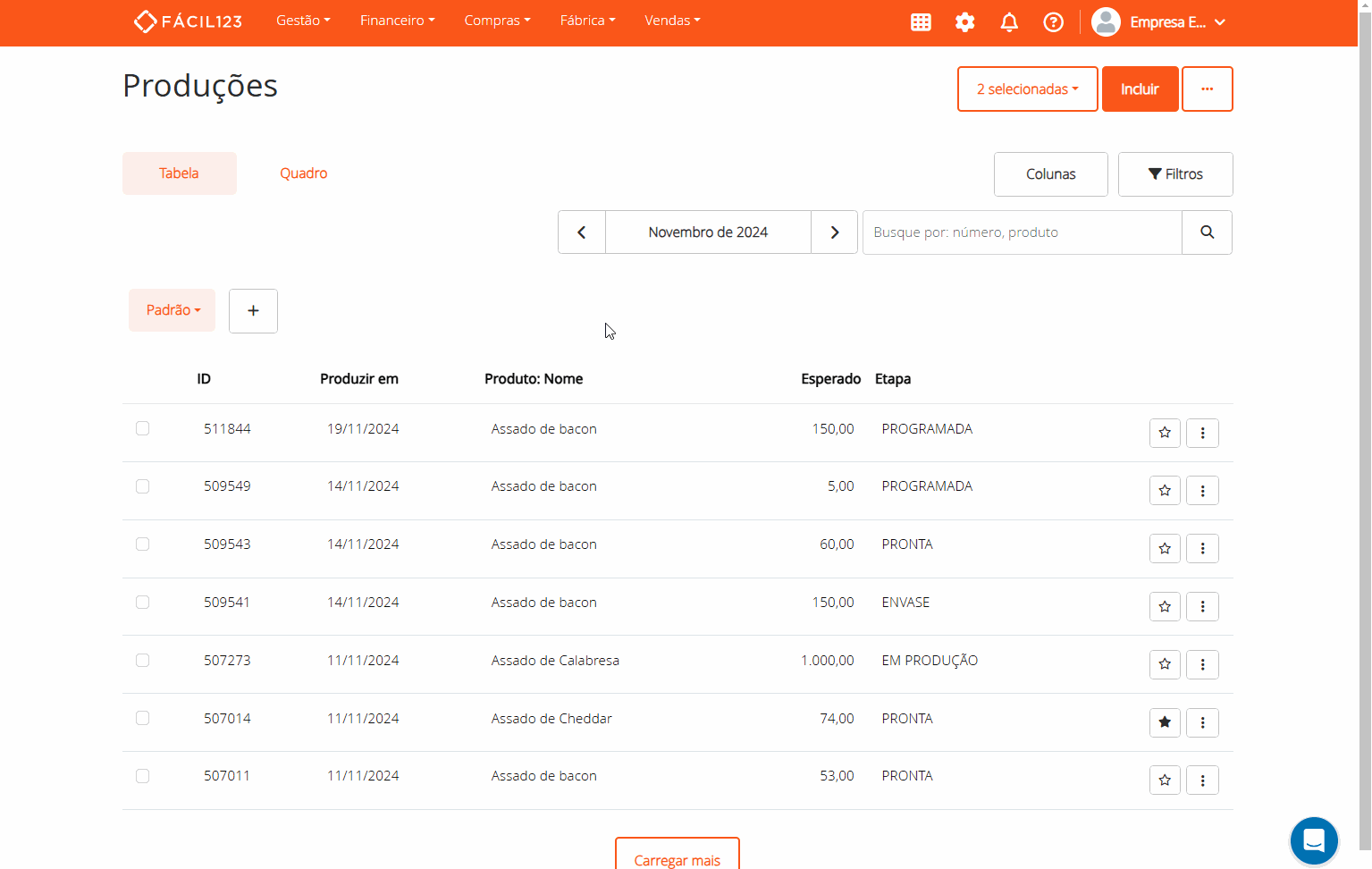Image resolution: width=1372 pixels, height=869 pixels.
Task: Switch to the Quadro tab
Action: 303,173
